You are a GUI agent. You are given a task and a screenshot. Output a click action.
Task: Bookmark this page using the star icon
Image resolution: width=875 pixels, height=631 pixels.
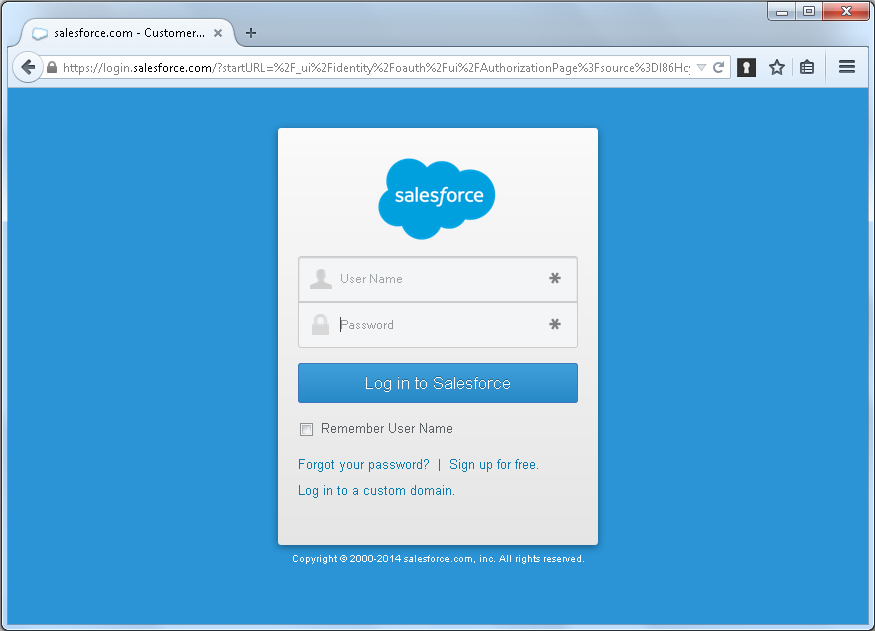[x=777, y=66]
